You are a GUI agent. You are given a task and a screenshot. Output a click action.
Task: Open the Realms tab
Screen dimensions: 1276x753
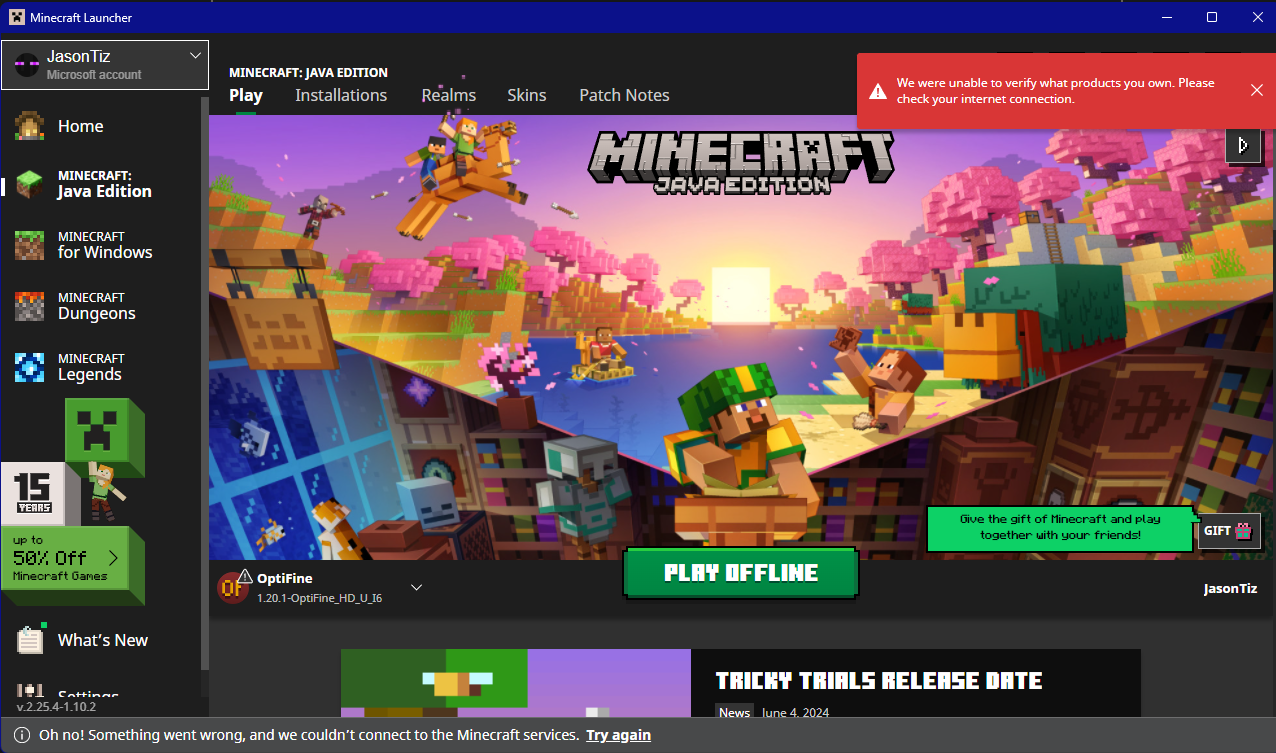[449, 95]
